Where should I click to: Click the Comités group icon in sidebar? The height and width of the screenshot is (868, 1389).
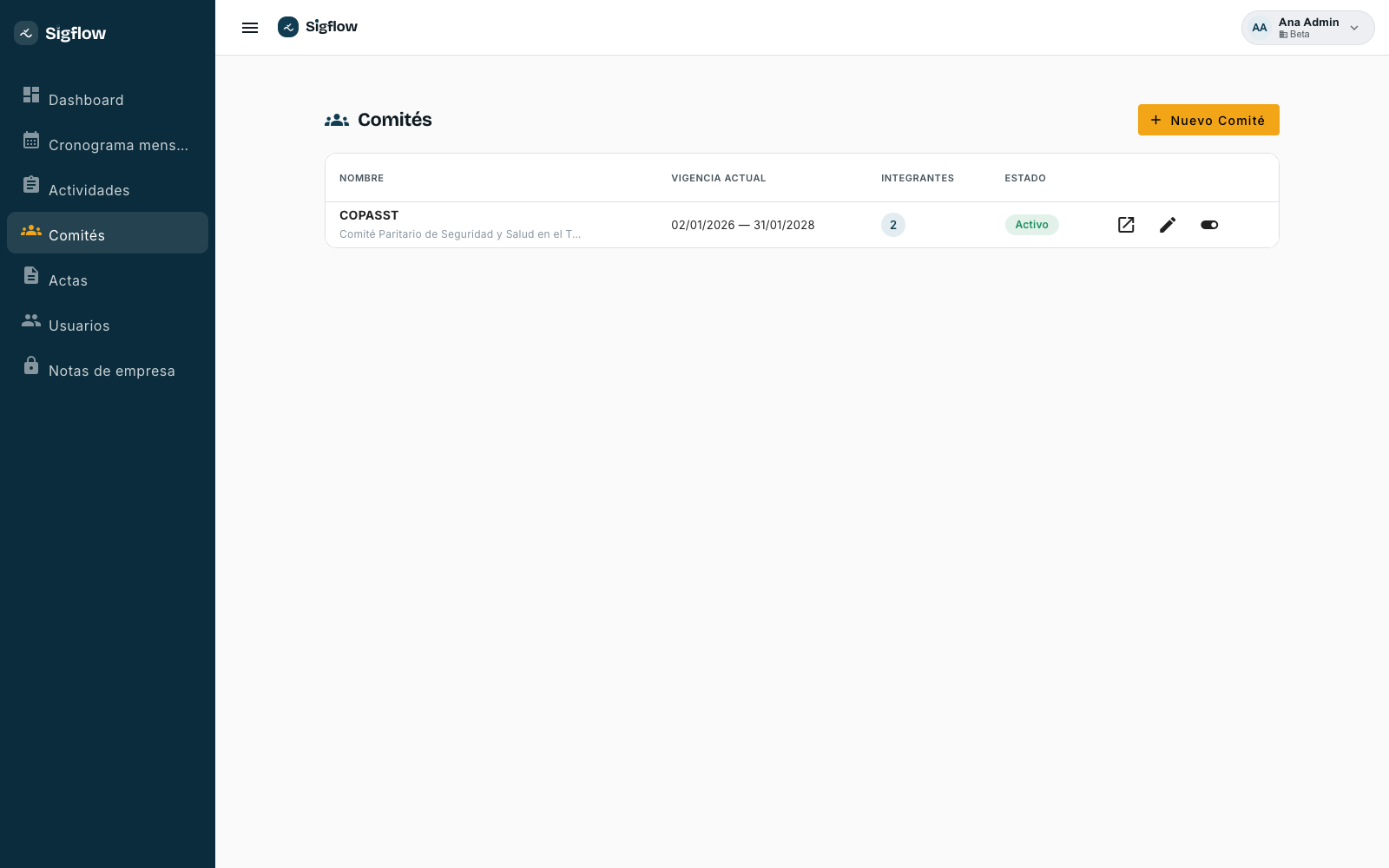tap(31, 230)
